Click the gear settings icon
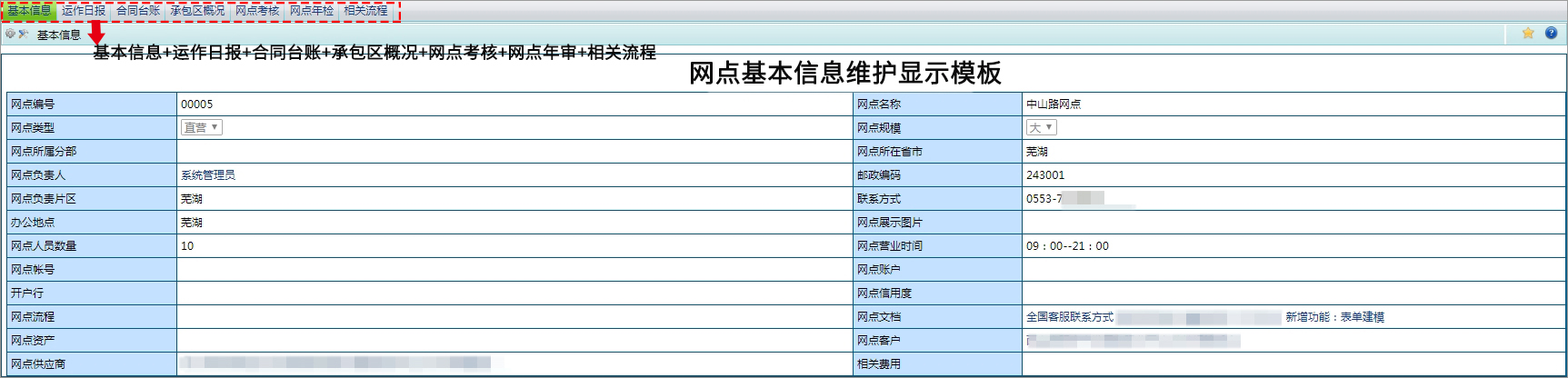The width and height of the screenshot is (1568, 378). pos(10,34)
